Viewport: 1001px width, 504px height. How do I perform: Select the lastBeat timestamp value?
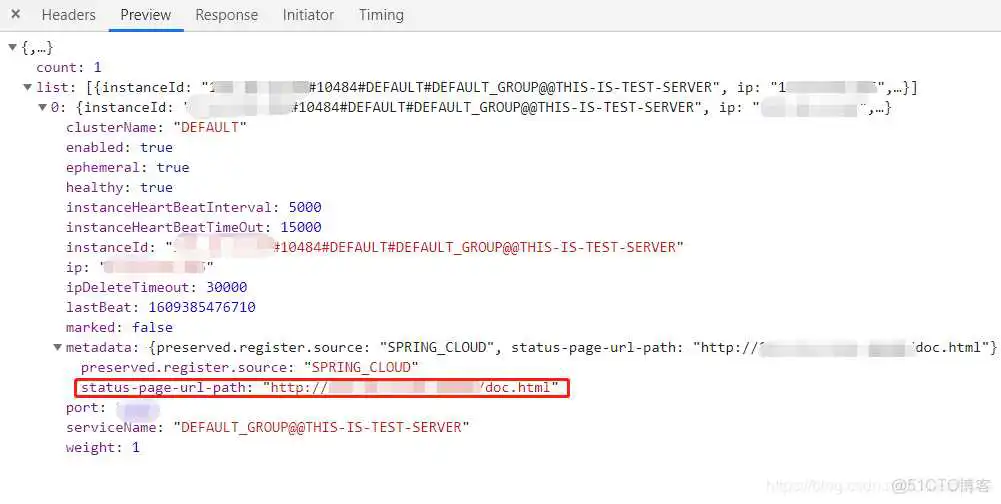tap(201, 307)
